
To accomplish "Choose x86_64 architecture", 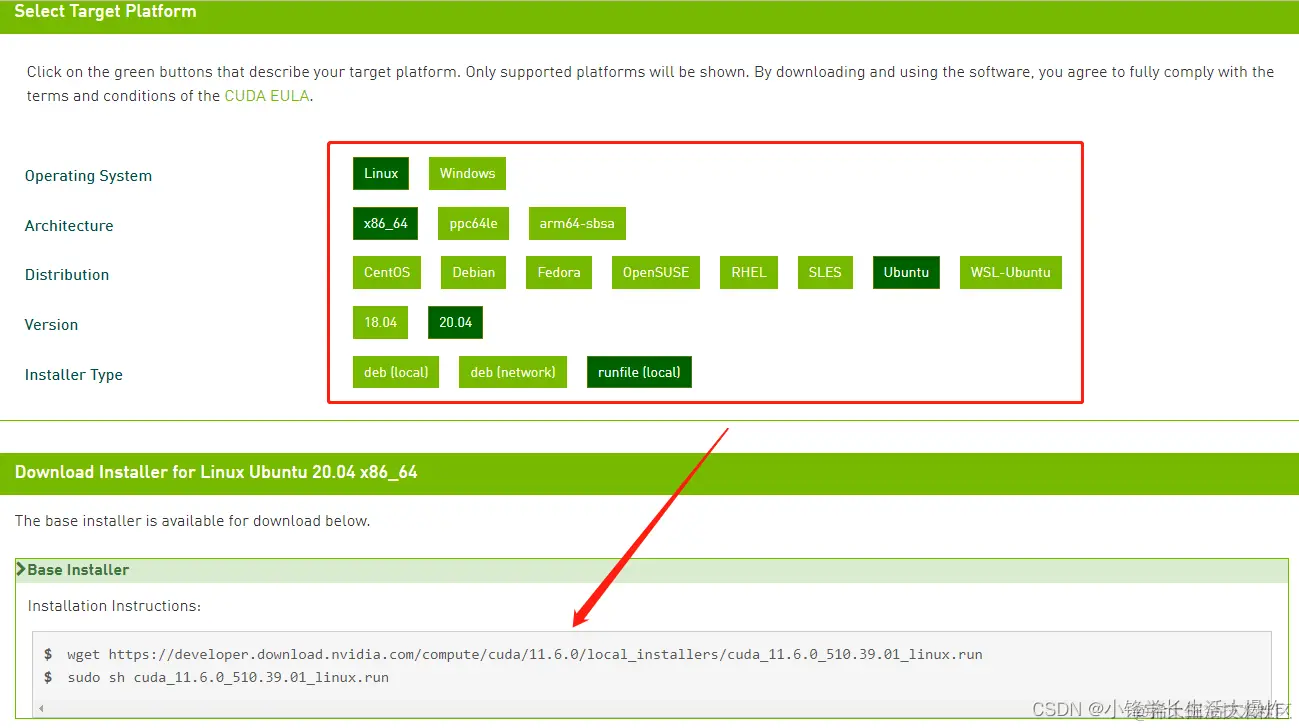I will pyautogui.click(x=385, y=223).
